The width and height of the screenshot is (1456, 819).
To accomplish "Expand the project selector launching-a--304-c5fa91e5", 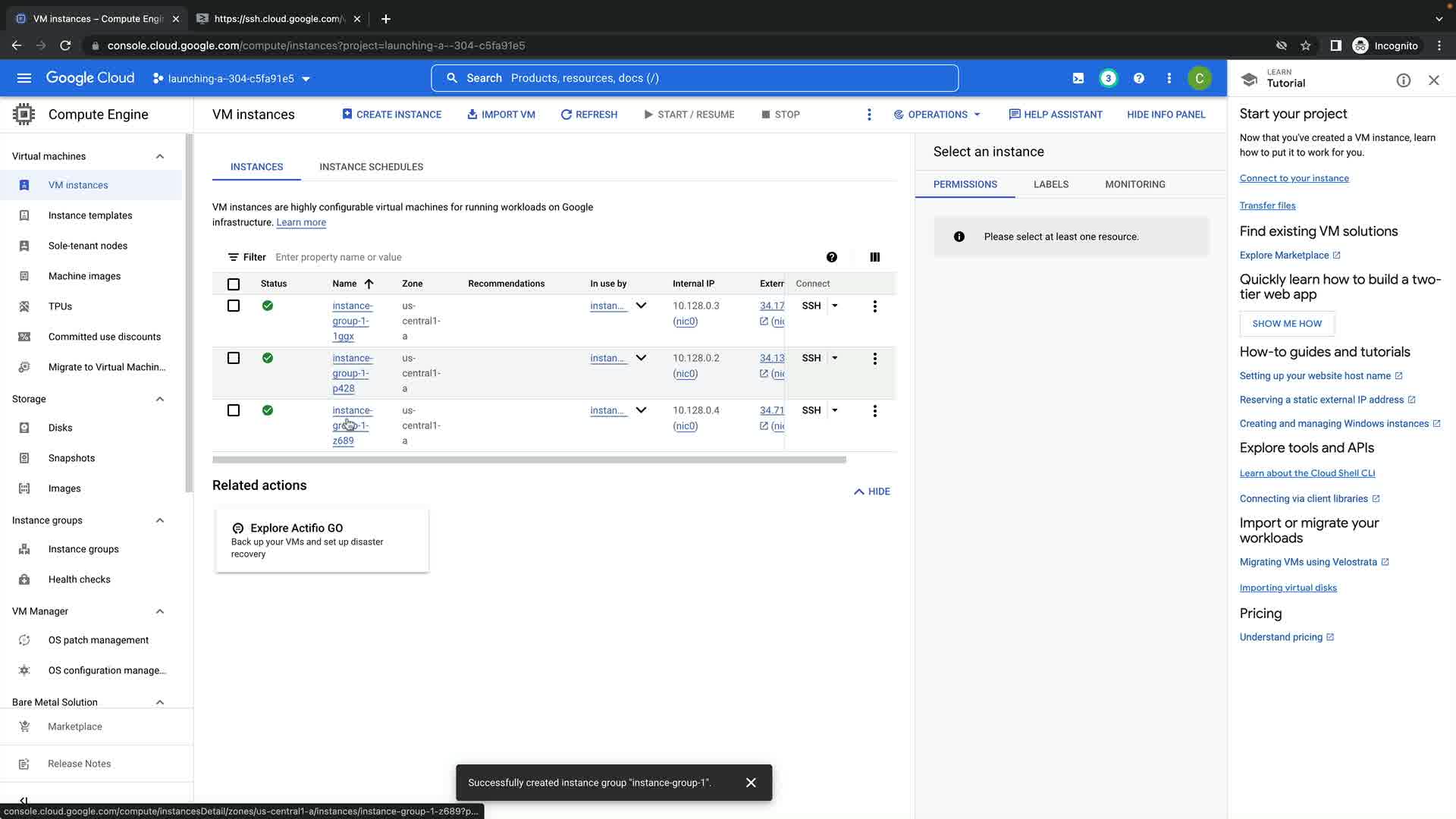I will (231, 79).
